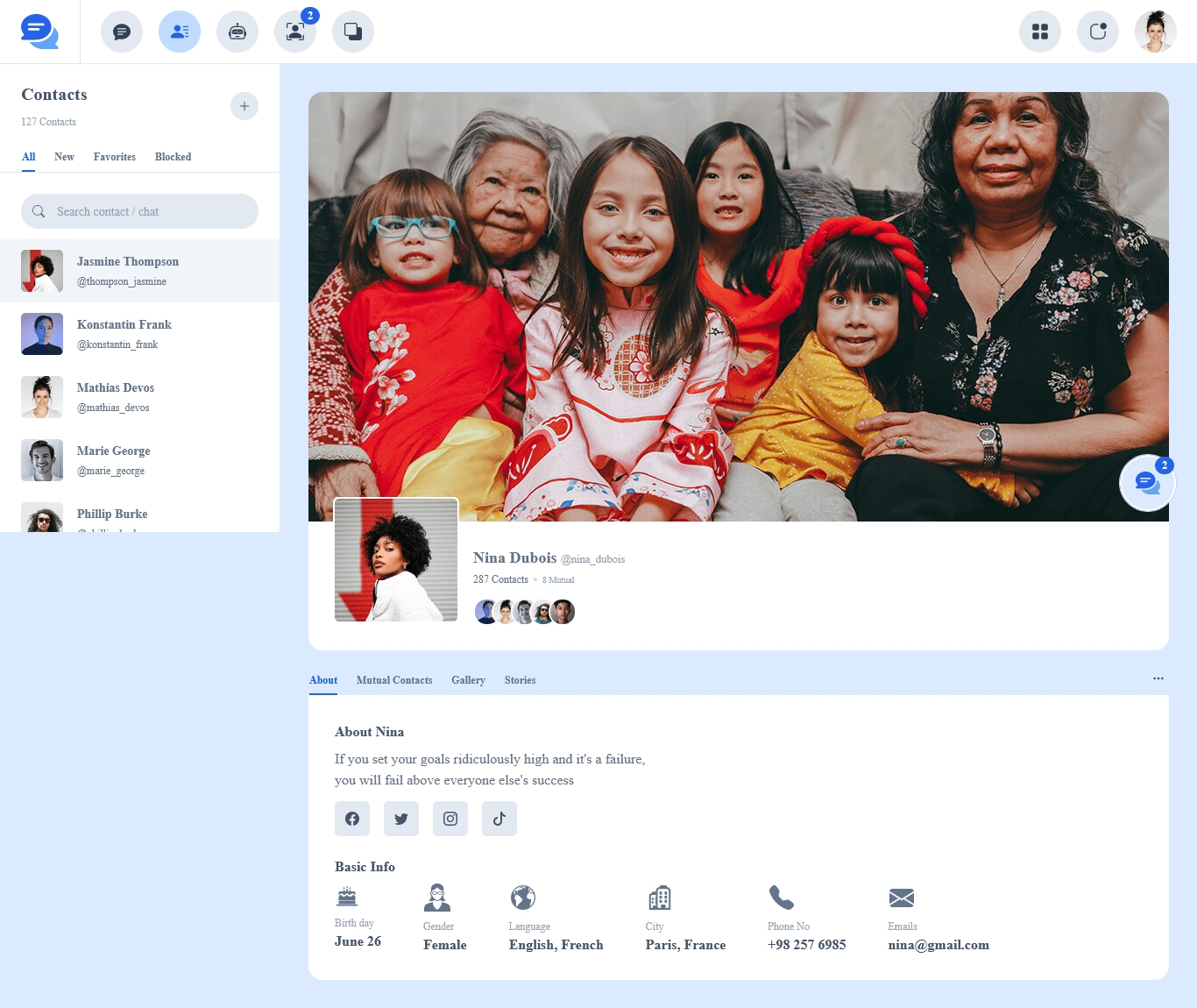Click the June 26 birthday value
1197x1008 pixels.
click(358, 941)
